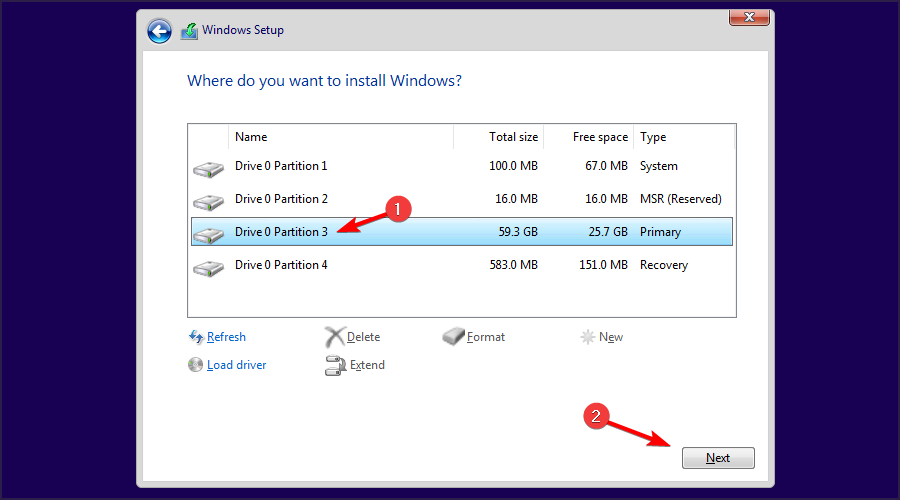
Task: Click the Refresh icon
Action: tap(195, 337)
